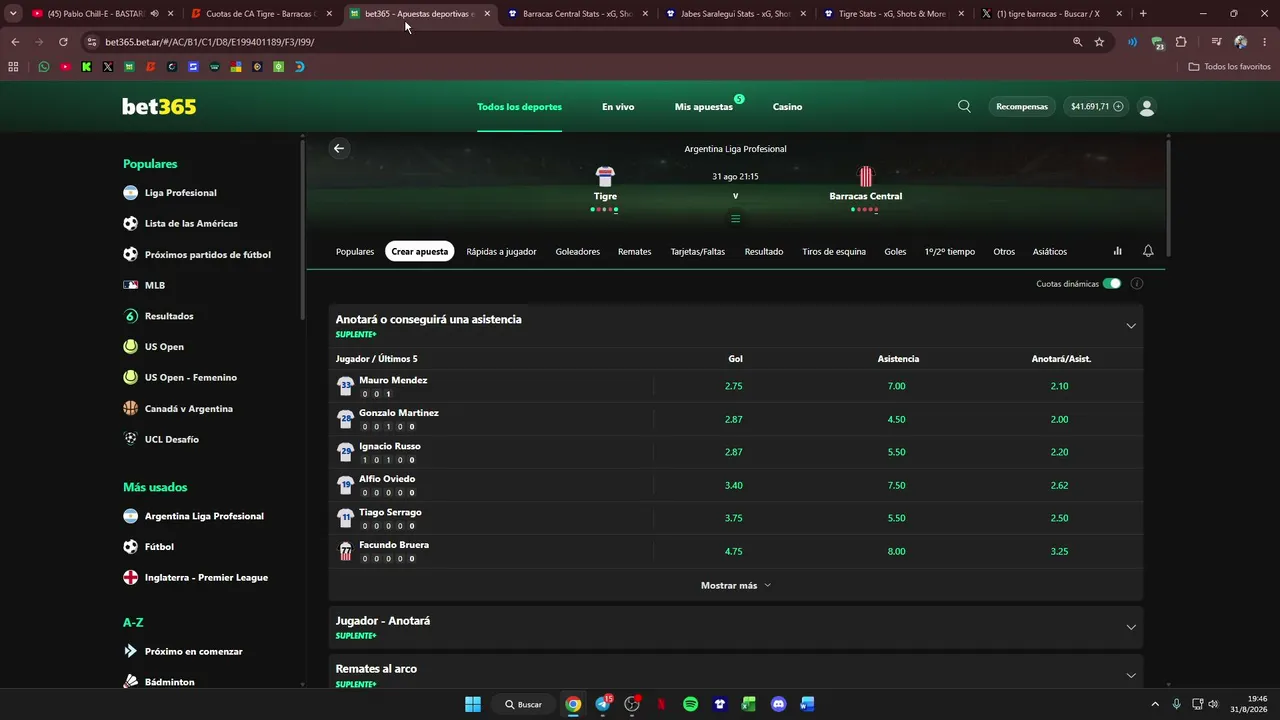Click the Tigre team shirt icon
Screen dimensions: 1280x720
605,177
